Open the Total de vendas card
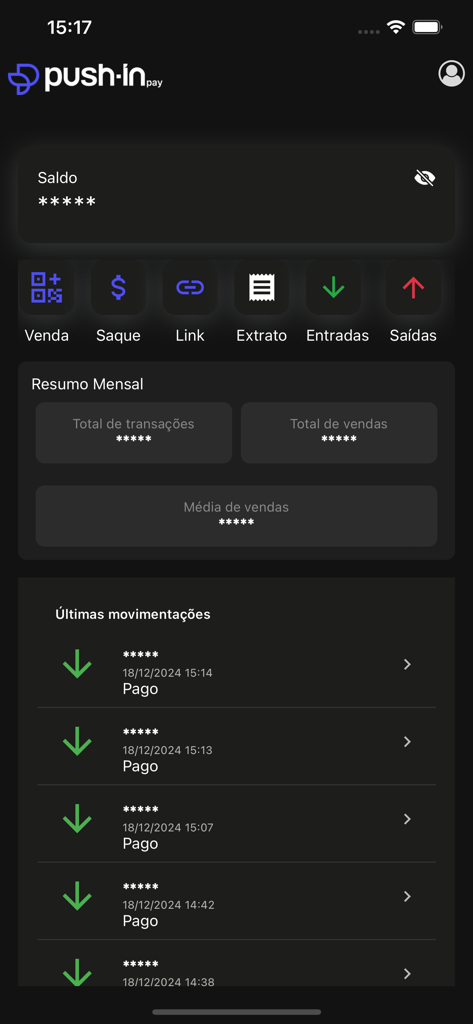This screenshot has width=473, height=1024. [338, 432]
